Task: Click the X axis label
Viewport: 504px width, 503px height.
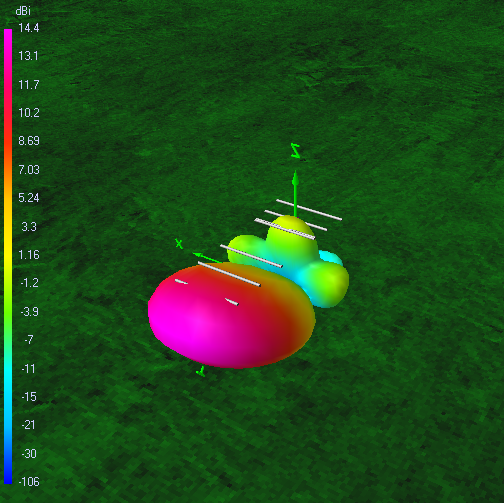Action: coord(179,244)
